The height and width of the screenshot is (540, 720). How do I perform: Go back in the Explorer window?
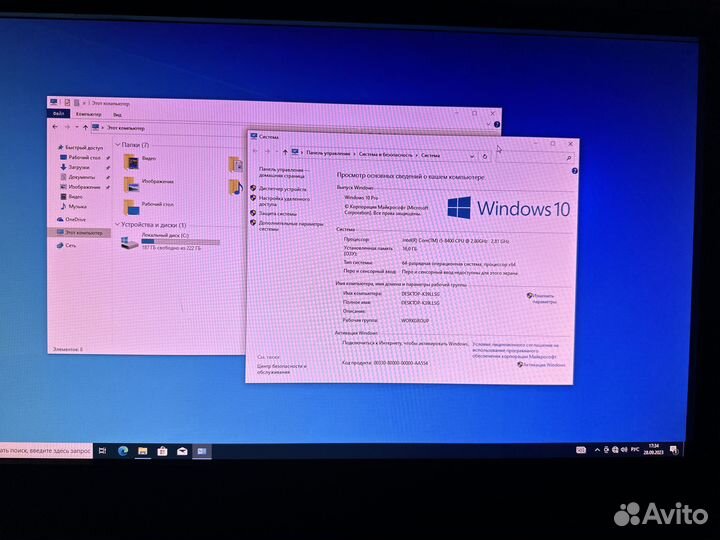click(55, 127)
